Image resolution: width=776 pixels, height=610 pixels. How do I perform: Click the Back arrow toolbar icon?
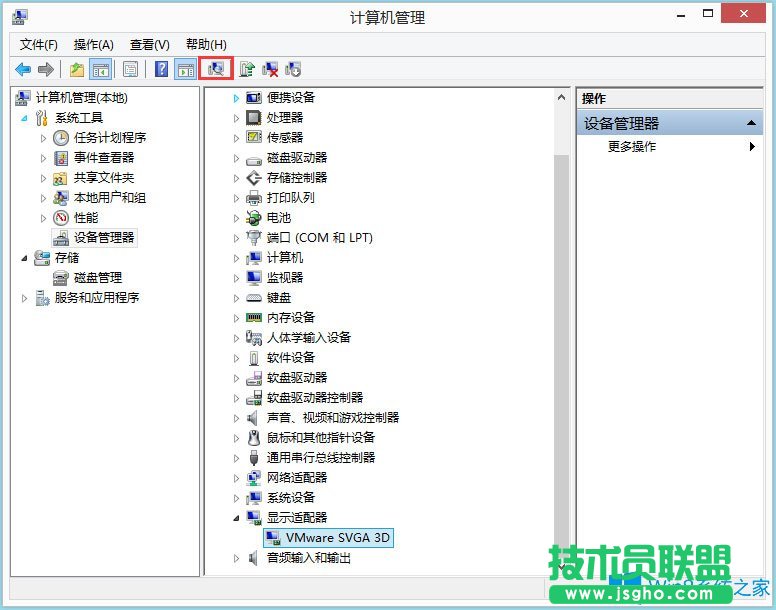click(23, 69)
